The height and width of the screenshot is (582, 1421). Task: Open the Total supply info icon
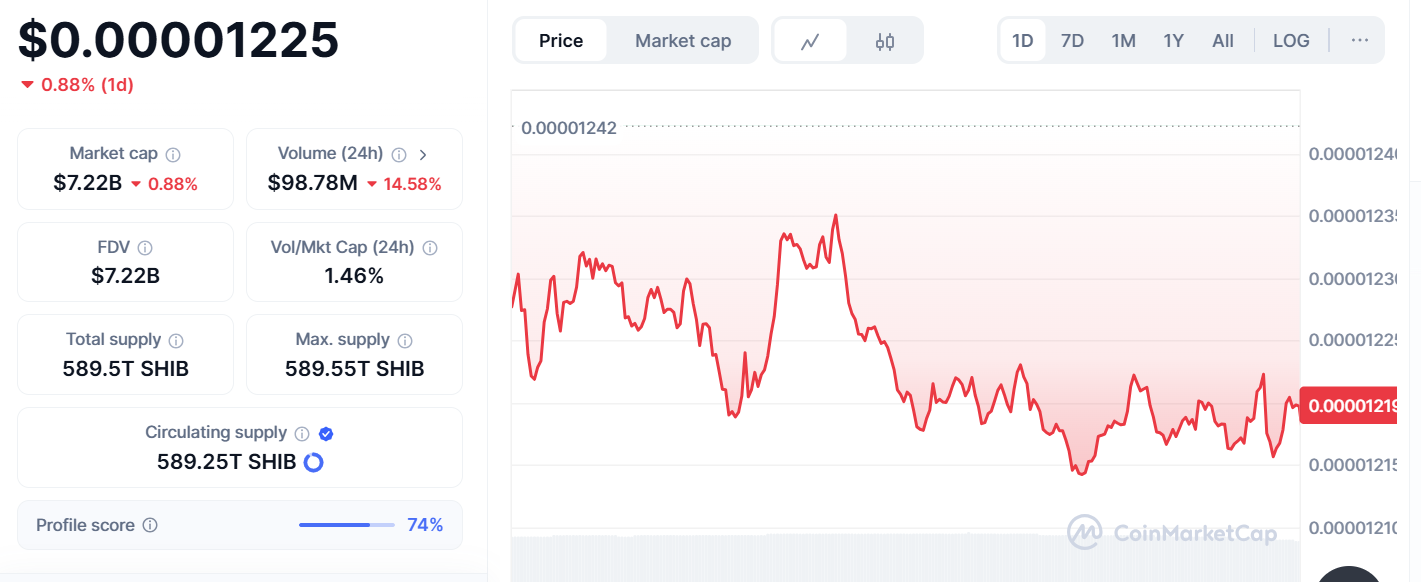point(176,341)
